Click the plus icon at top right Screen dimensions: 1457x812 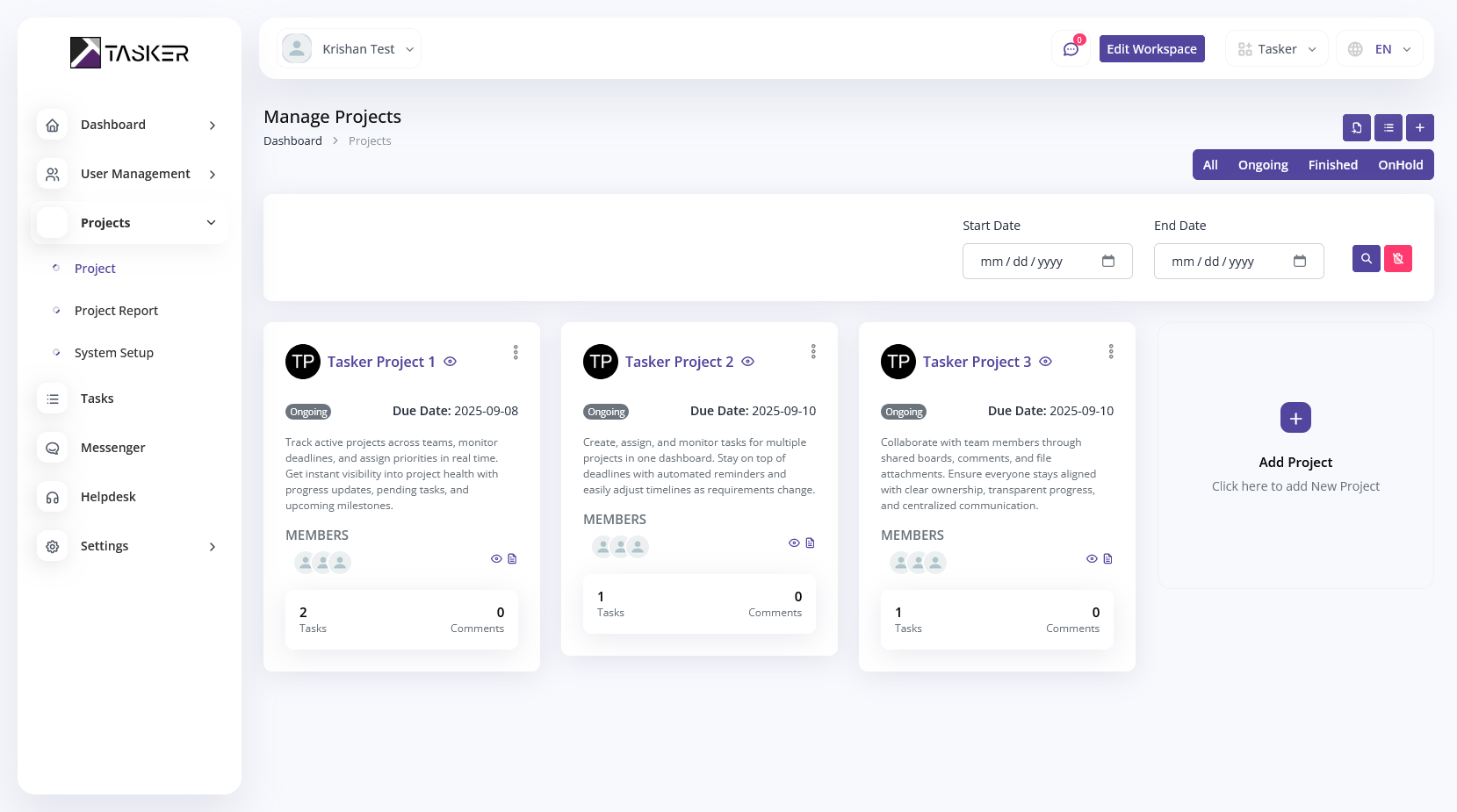(x=1419, y=128)
